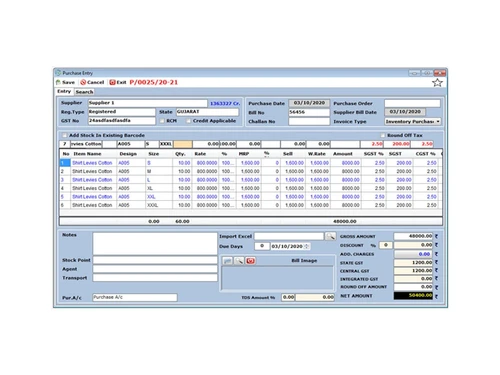Click rupee icon beside Net Amount
The image size is (500, 375).
(x=436, y=296)
